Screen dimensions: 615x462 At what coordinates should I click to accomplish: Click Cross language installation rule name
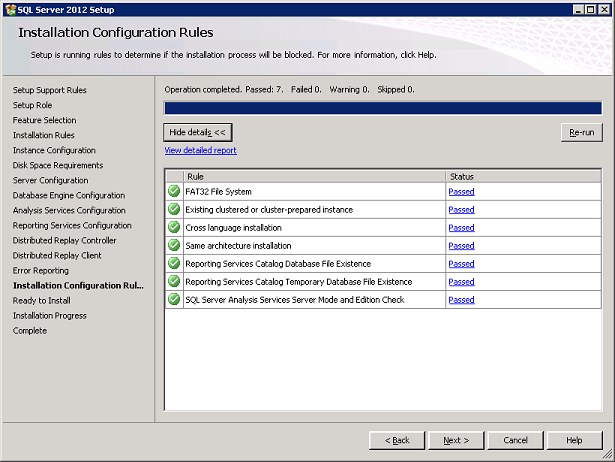233,228
